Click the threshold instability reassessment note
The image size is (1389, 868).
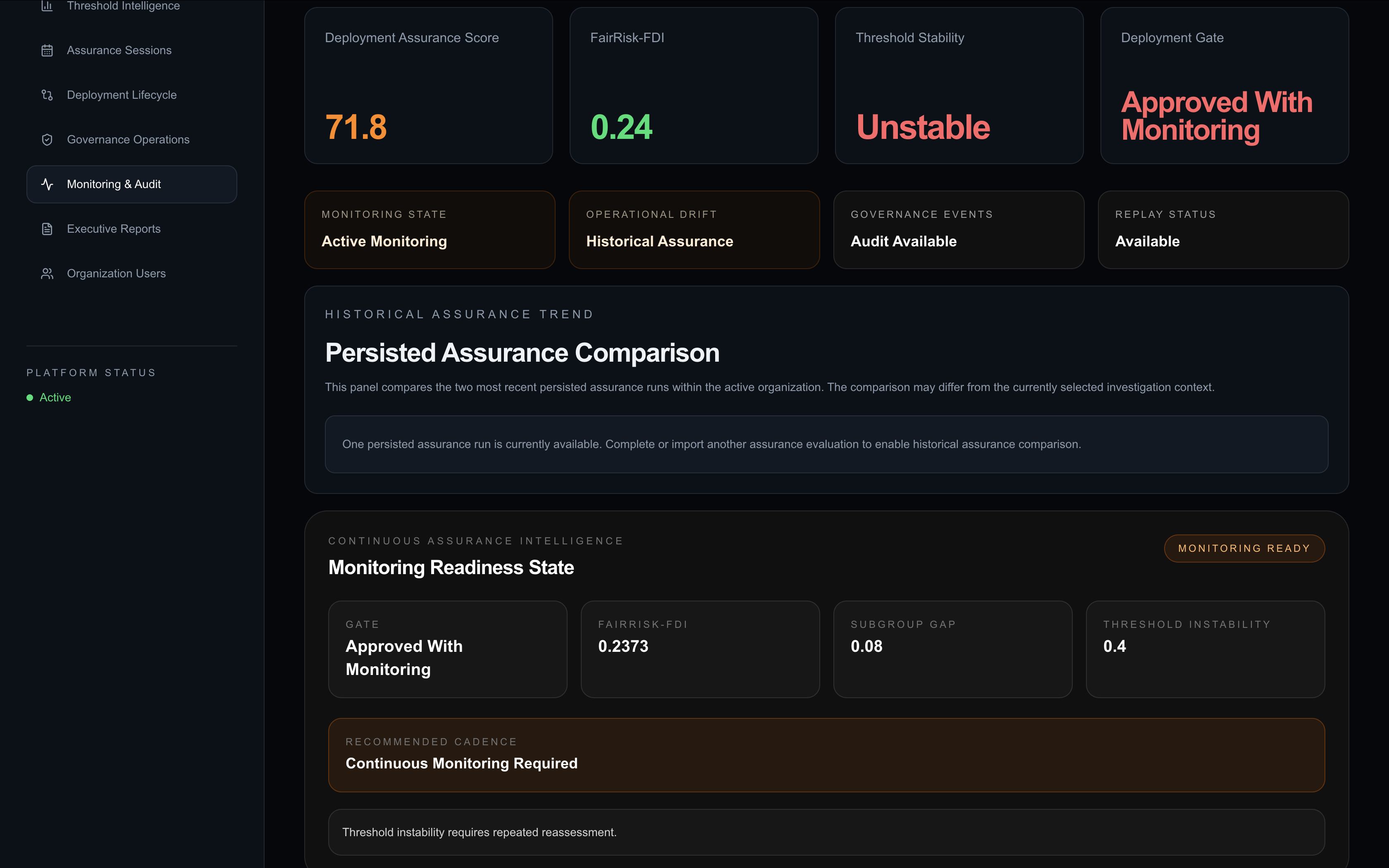tap(826, 832)
